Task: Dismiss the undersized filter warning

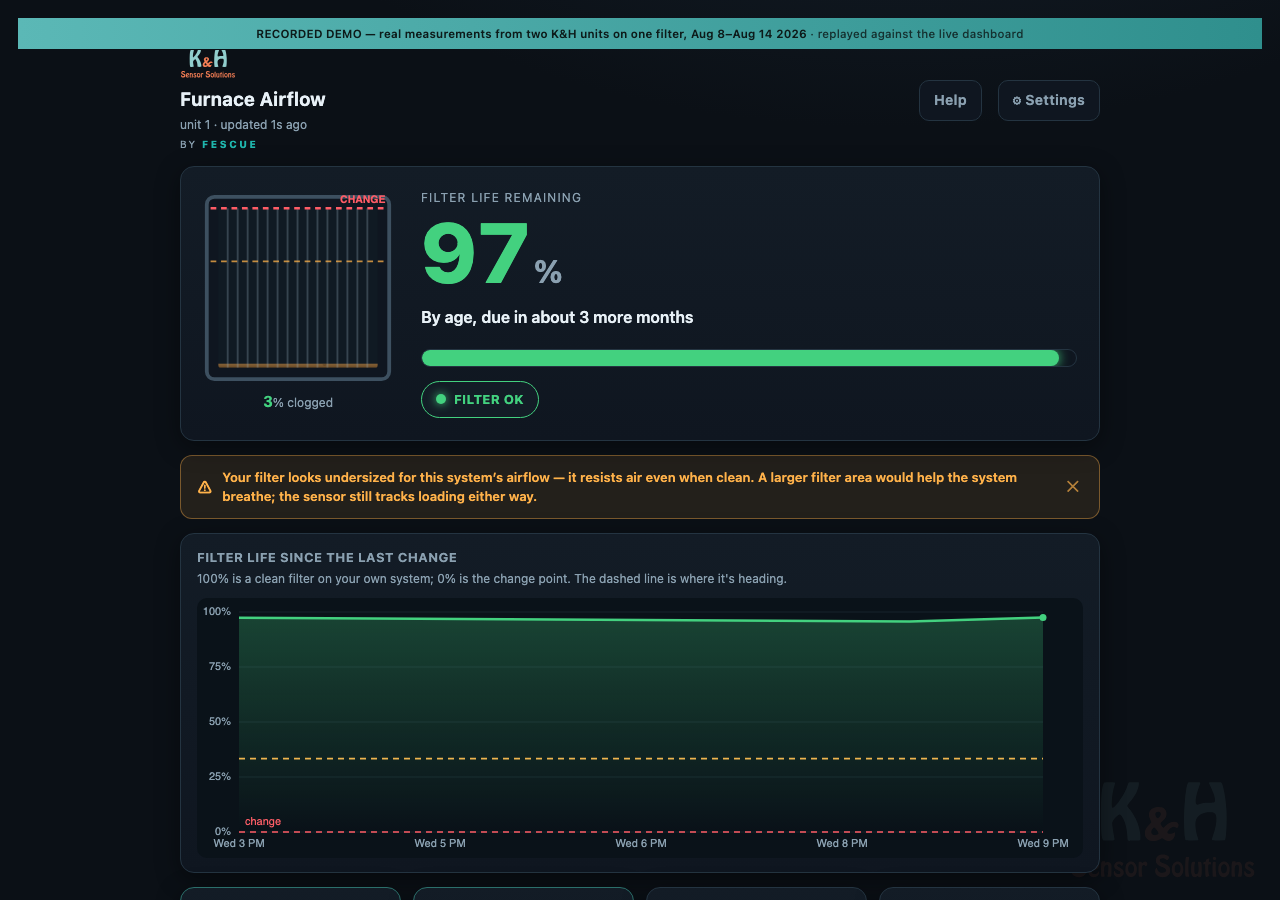Action: pos(1072,486)
